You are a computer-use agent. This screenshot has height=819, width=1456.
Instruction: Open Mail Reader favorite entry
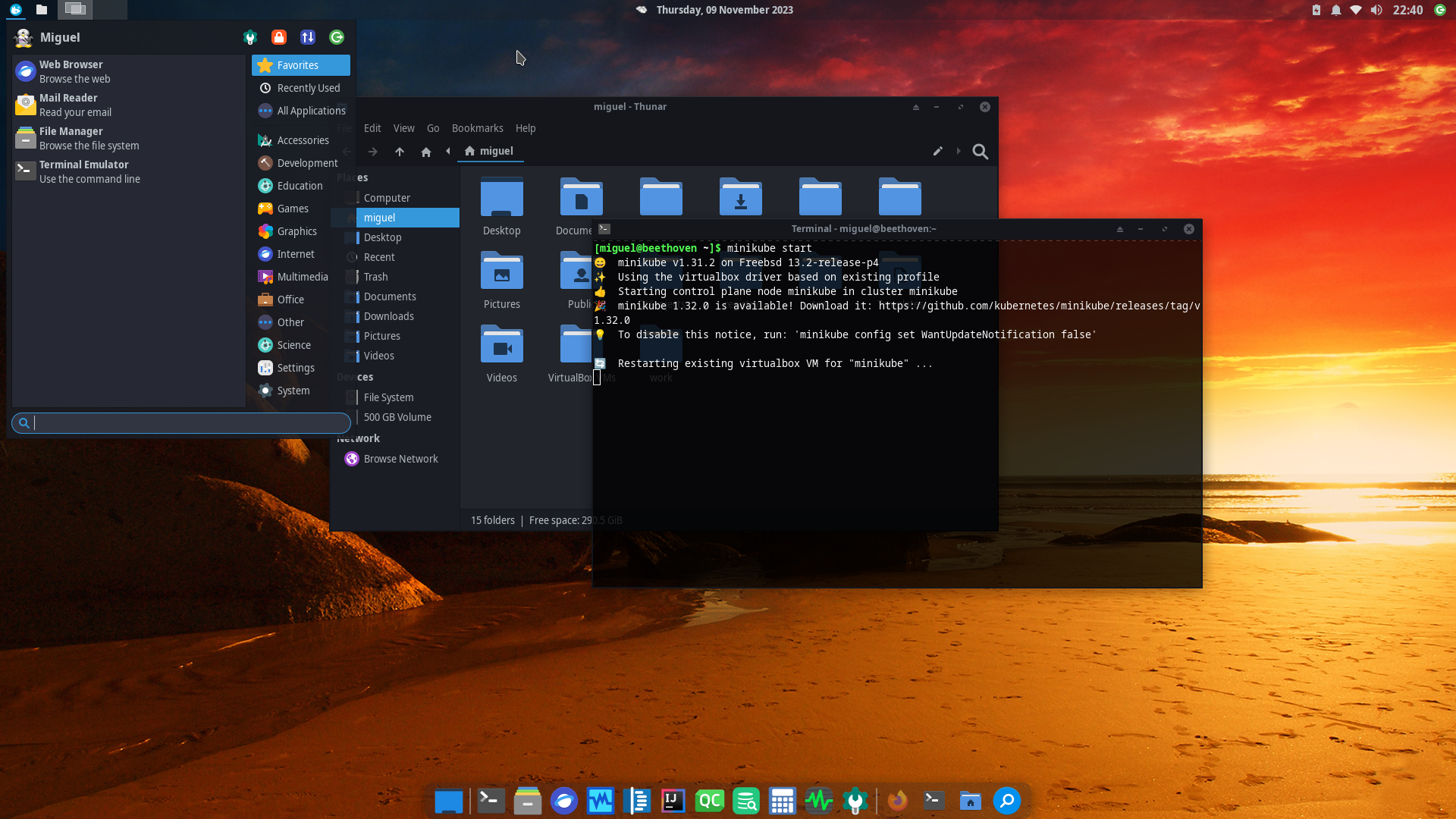tap(128, 105)
